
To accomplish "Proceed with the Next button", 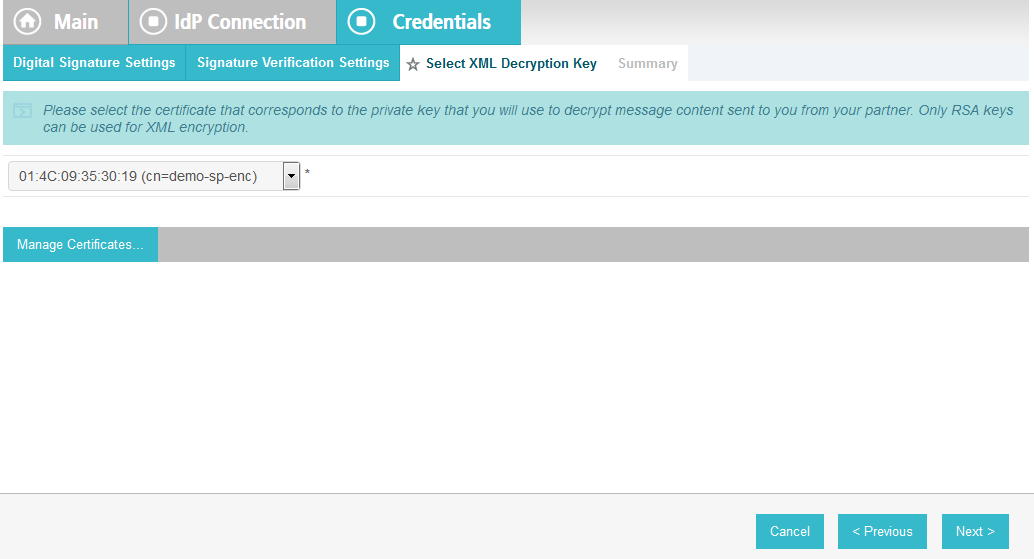I will click(x=975, y=531).
